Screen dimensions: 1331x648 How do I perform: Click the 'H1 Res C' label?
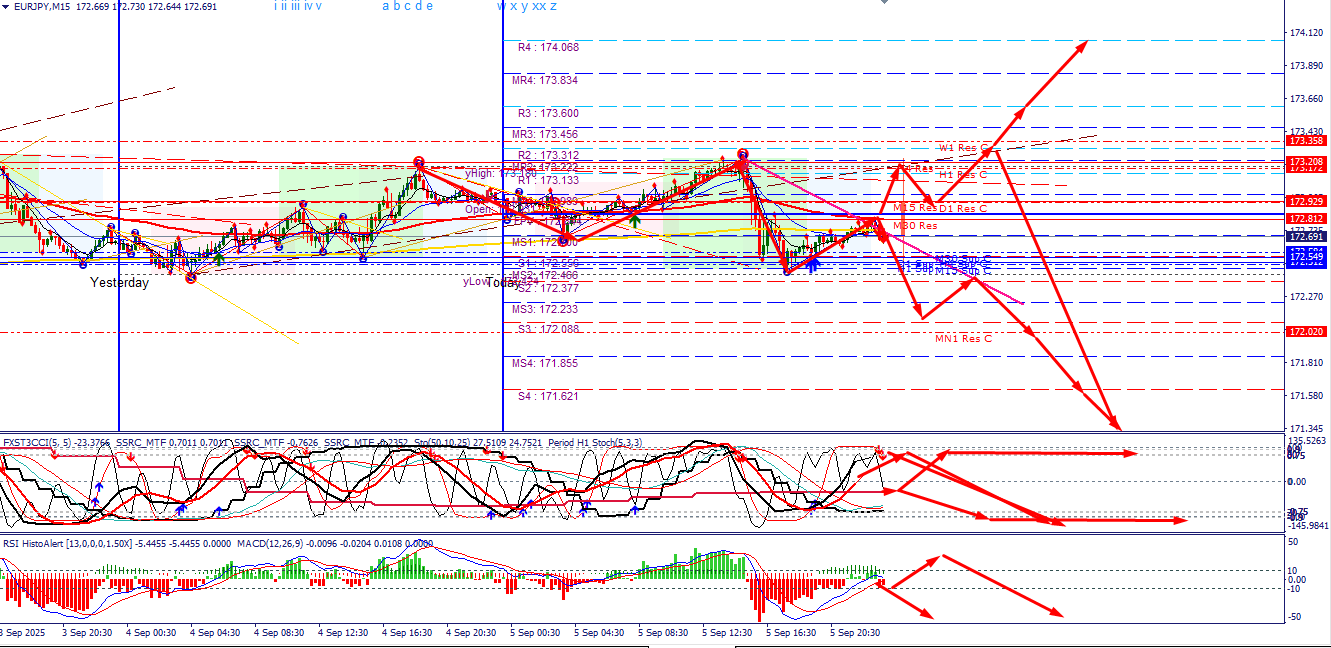(x=964, y=174)
